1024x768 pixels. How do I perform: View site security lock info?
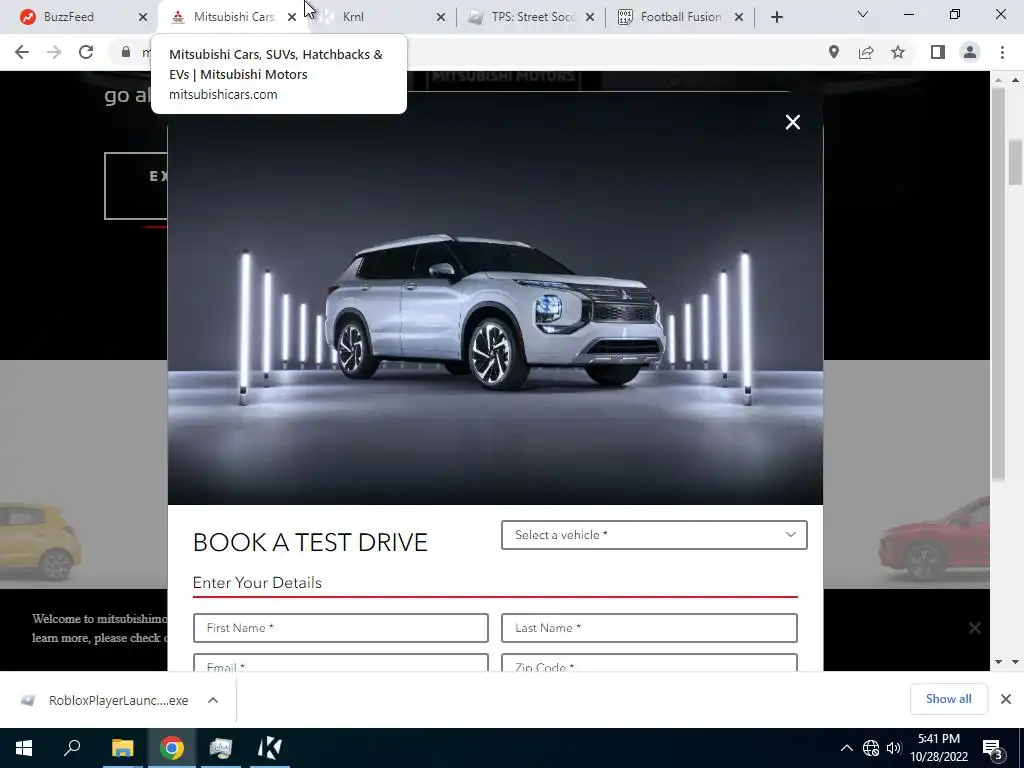pos(126,52)
